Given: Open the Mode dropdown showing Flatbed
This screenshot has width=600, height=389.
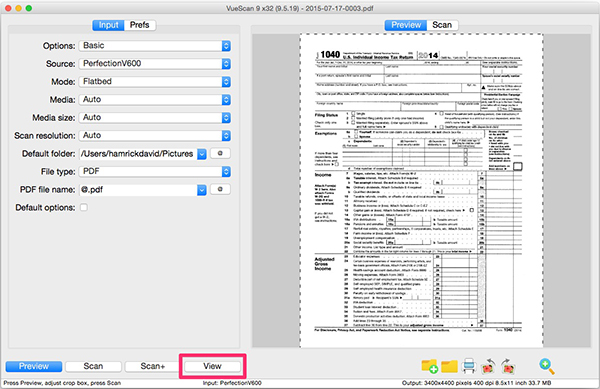Looking at the screenshot, I should point(155,81).
